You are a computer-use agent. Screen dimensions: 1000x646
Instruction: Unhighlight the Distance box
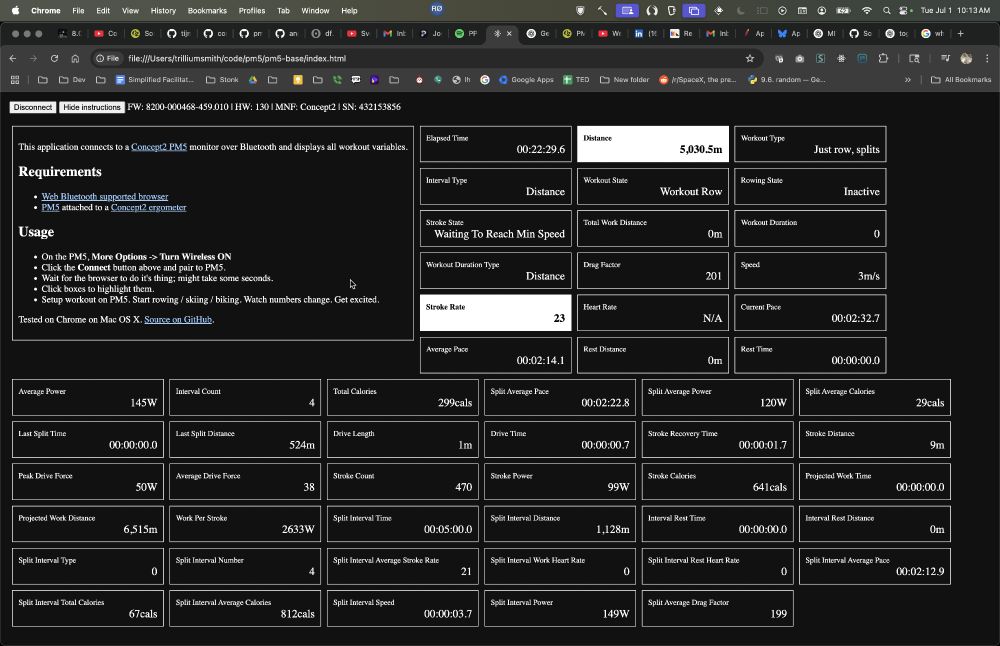(x=652, y=143)
